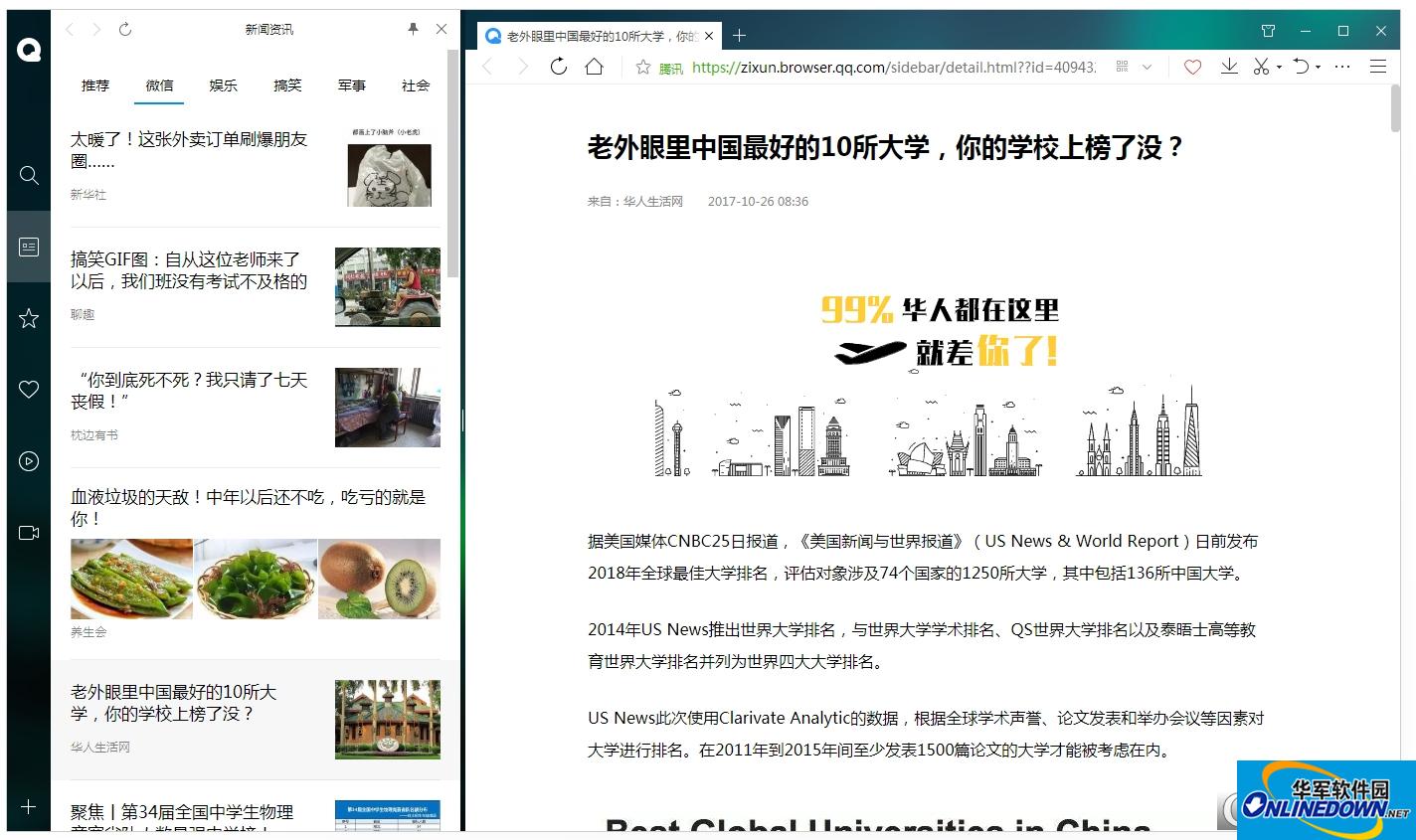The width and height of the screenshot is (1416, 840).
Task: Open the video player icon in the left sidebar
Action: 28,461
